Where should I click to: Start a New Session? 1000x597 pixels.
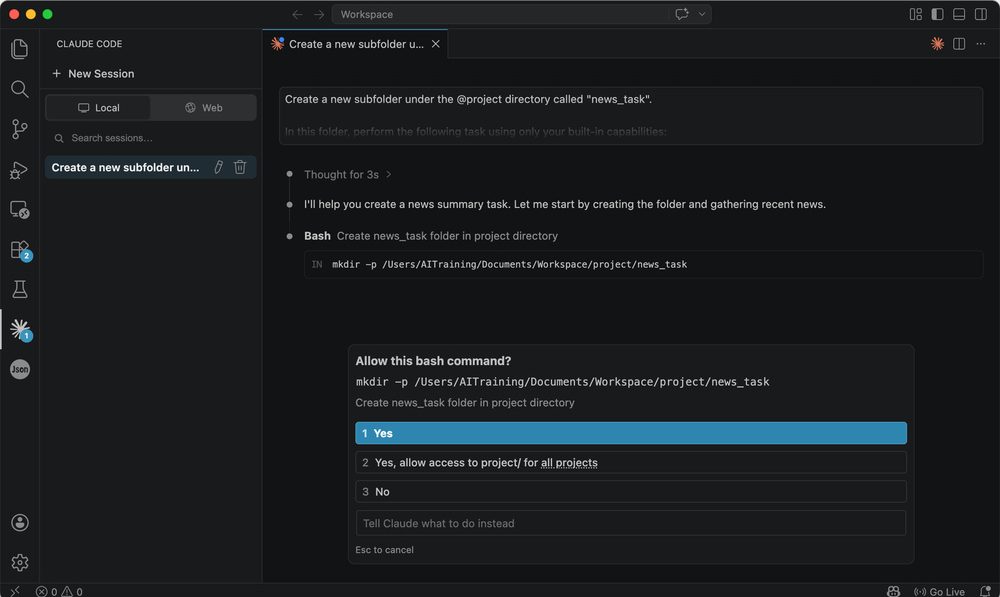pos(92,73)
